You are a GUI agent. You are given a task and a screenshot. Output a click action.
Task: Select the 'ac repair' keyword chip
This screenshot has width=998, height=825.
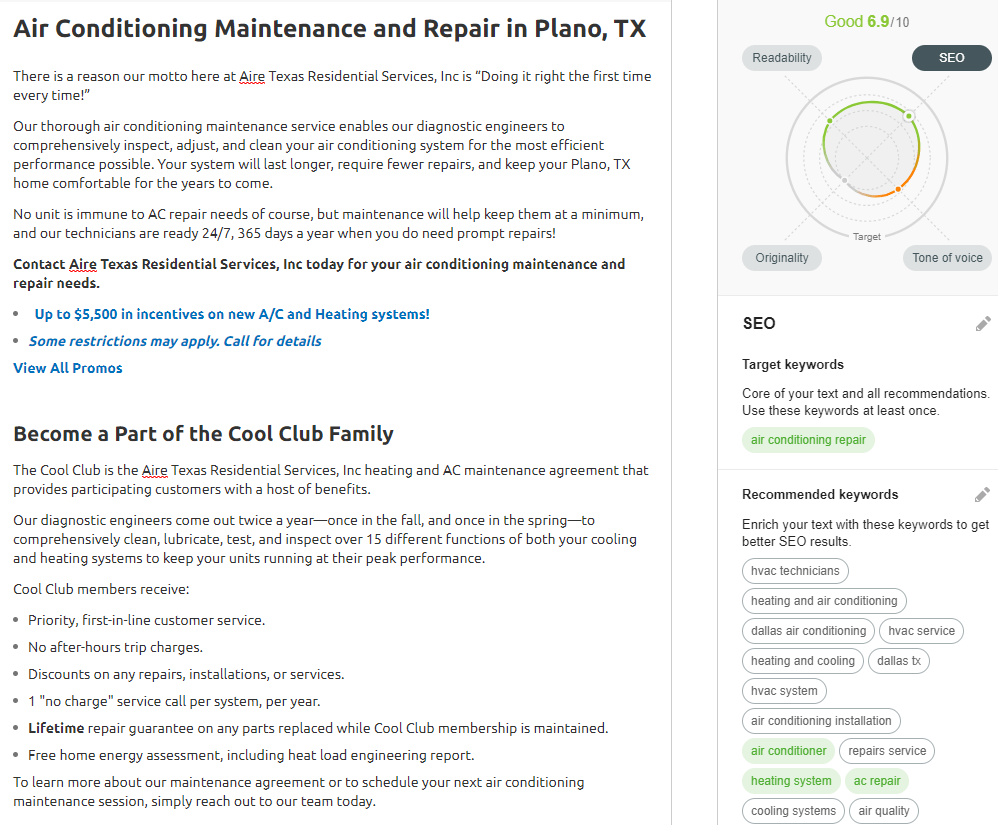click(877, 781)
